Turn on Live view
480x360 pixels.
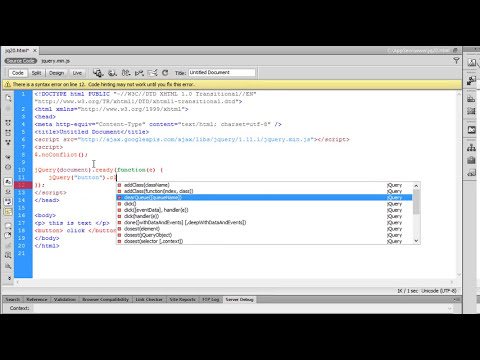(x=77, y=73)
